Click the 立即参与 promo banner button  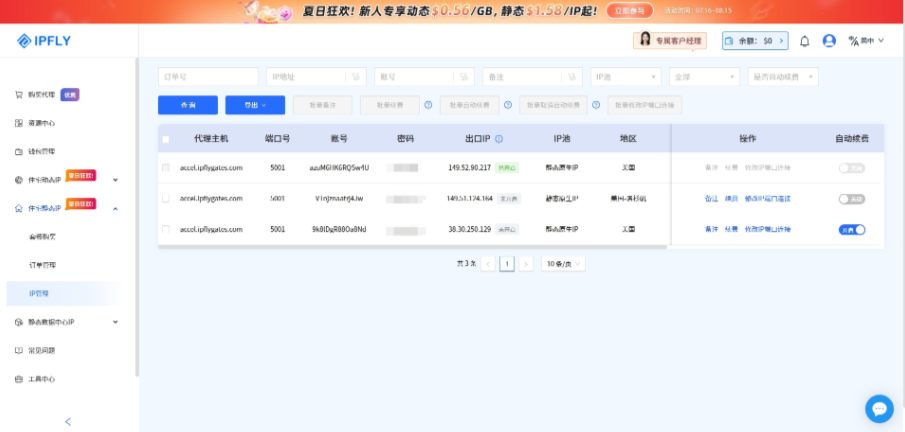tap(630, 10)
